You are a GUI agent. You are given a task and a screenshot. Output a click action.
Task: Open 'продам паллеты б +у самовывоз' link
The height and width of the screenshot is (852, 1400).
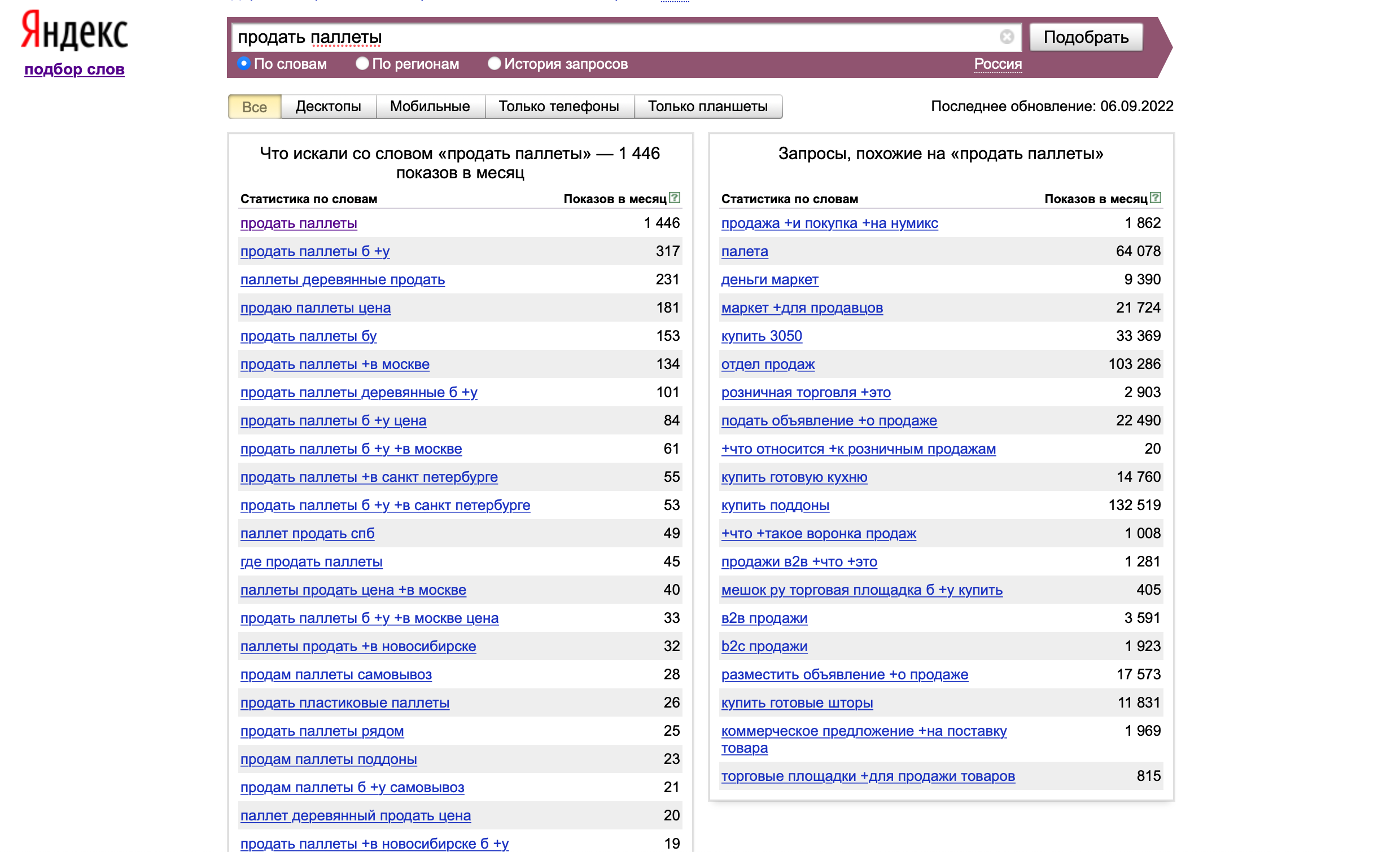pyautogui.click(x=352, y=788)
